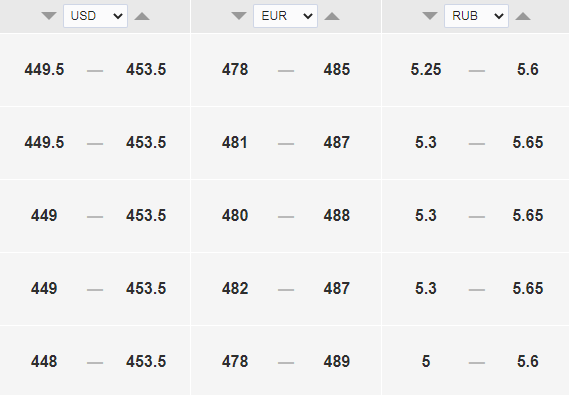
Task: Select the EUR buy rate 482
Action: (235, 289)
